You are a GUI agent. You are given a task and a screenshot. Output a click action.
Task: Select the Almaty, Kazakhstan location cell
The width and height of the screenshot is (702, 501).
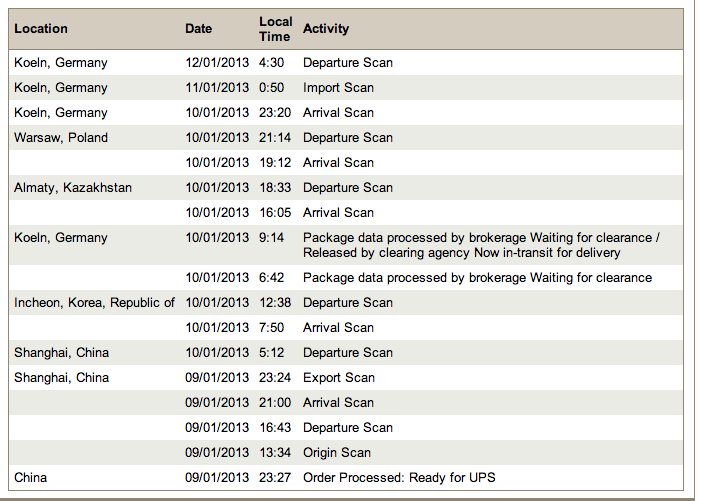[73, 188]
